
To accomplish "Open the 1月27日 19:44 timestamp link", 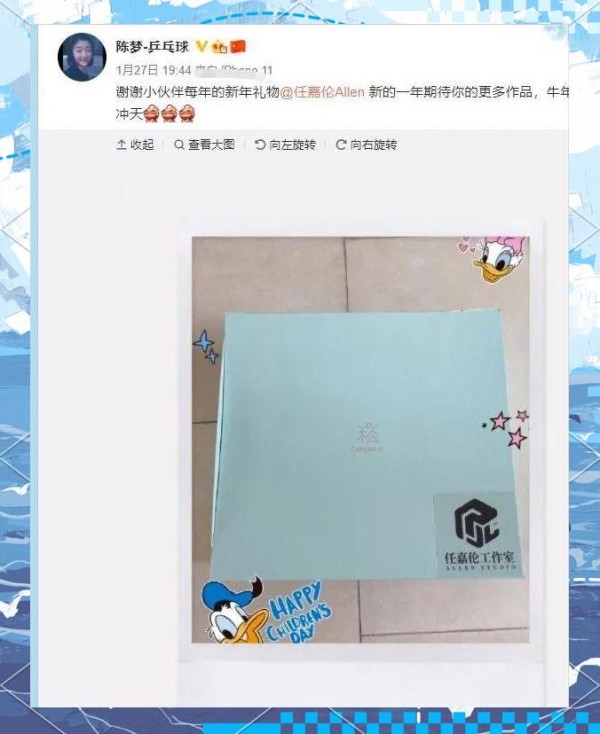I will (154, 70).
